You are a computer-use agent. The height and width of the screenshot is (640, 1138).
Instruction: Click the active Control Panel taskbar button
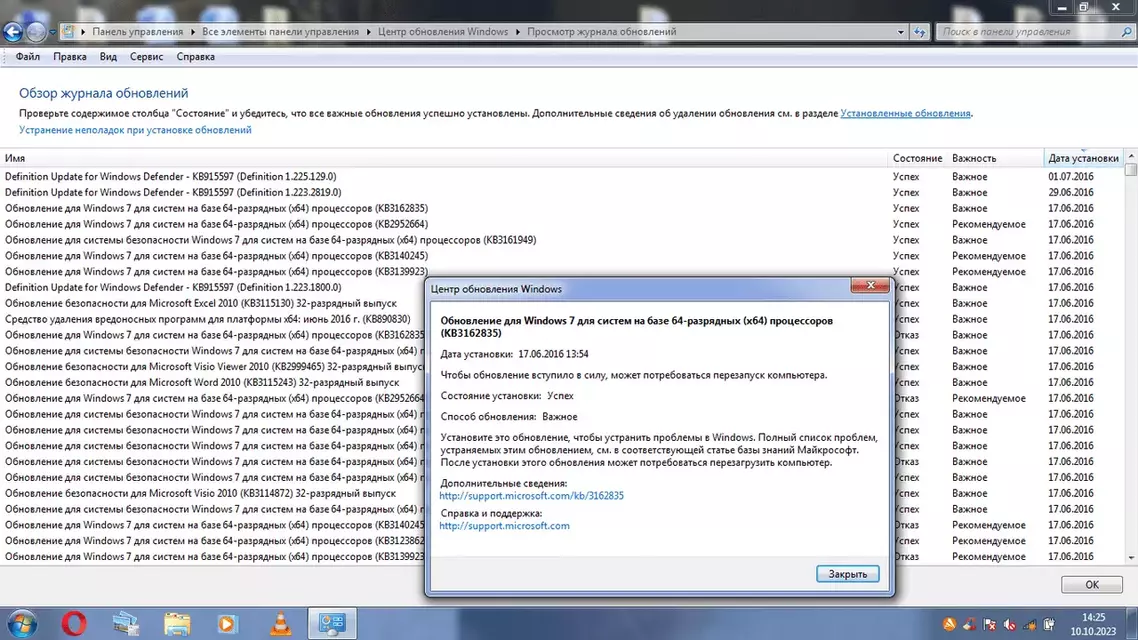click(x=332, y=623)
